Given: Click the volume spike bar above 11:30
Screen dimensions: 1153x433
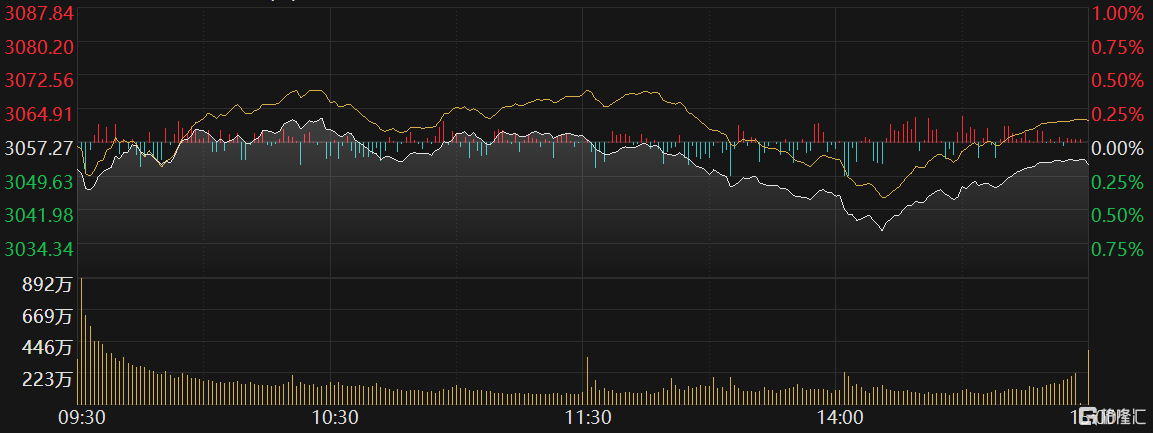Looking at the screenshot, I should (x=588, y=380).
